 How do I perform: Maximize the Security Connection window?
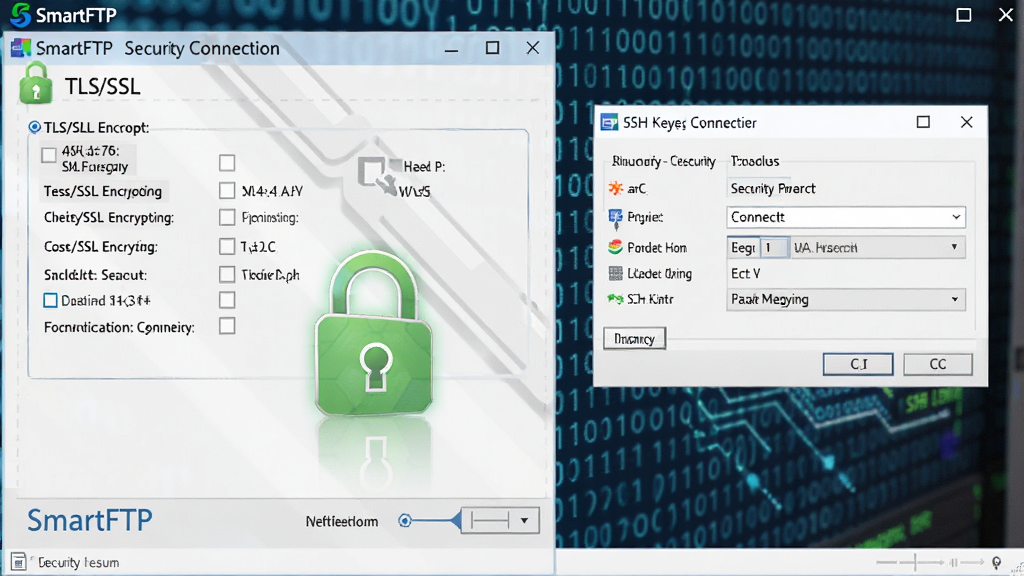tap(492, 48)
